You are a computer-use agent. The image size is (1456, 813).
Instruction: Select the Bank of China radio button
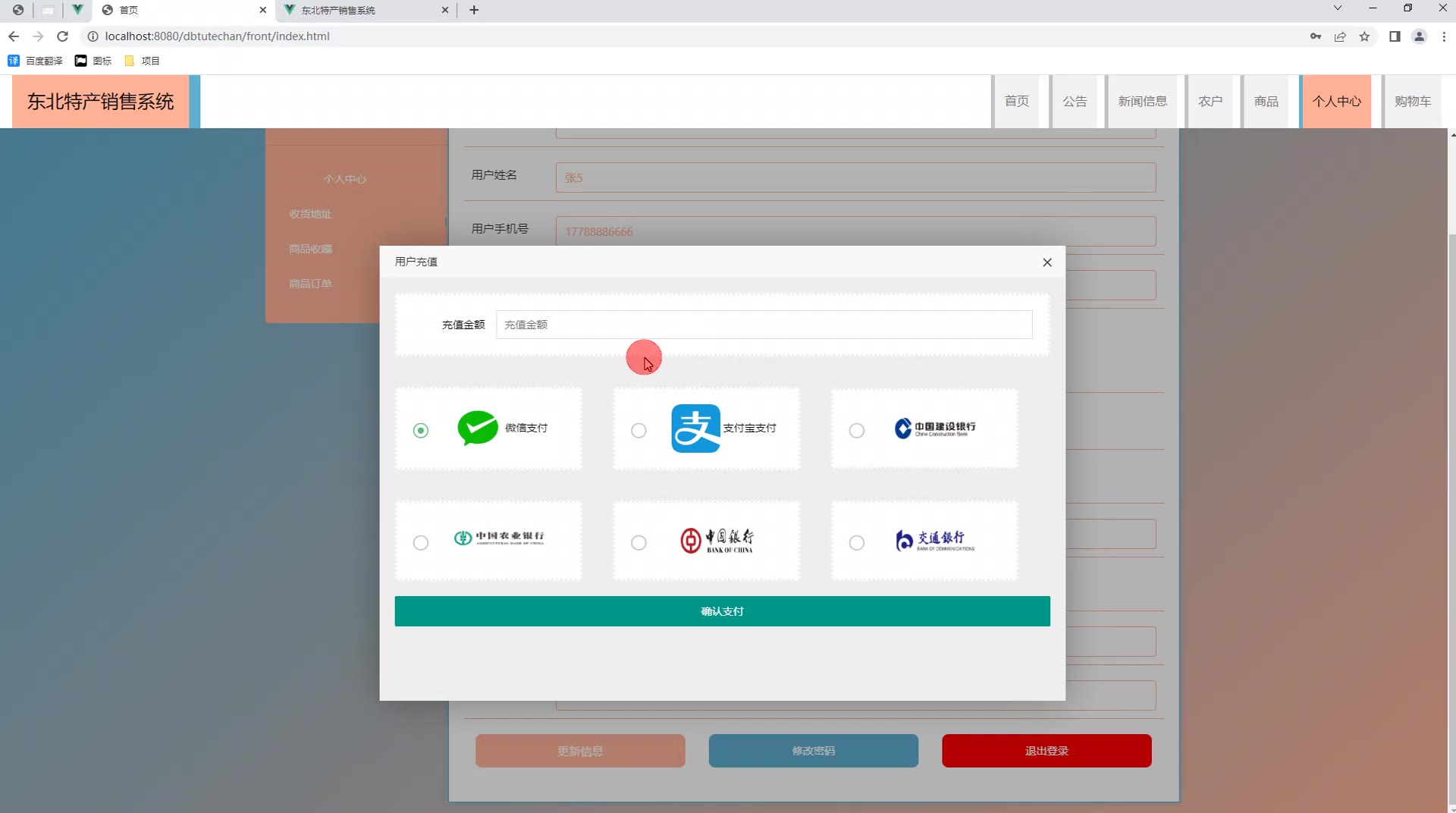pos(639,543)
